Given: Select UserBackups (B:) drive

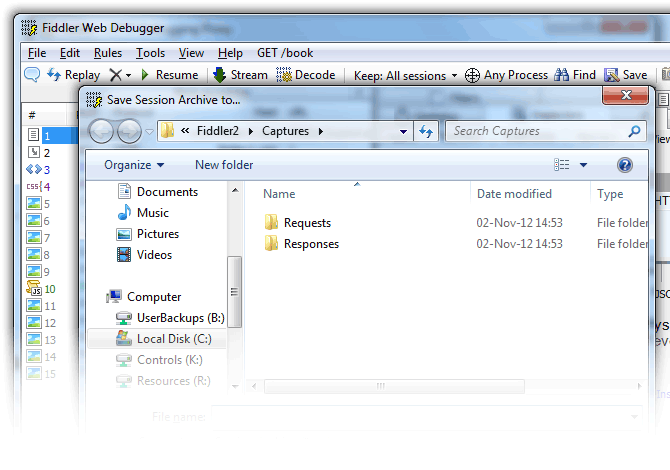Looking at the screenshot, I should (170, 318).
